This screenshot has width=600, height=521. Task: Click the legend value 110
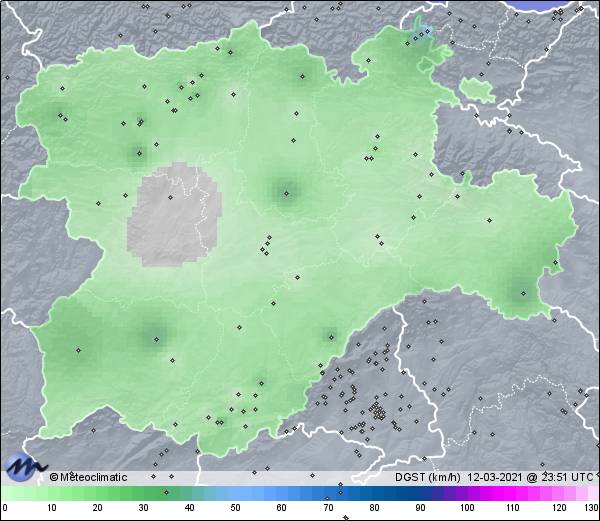coord(513,508)
